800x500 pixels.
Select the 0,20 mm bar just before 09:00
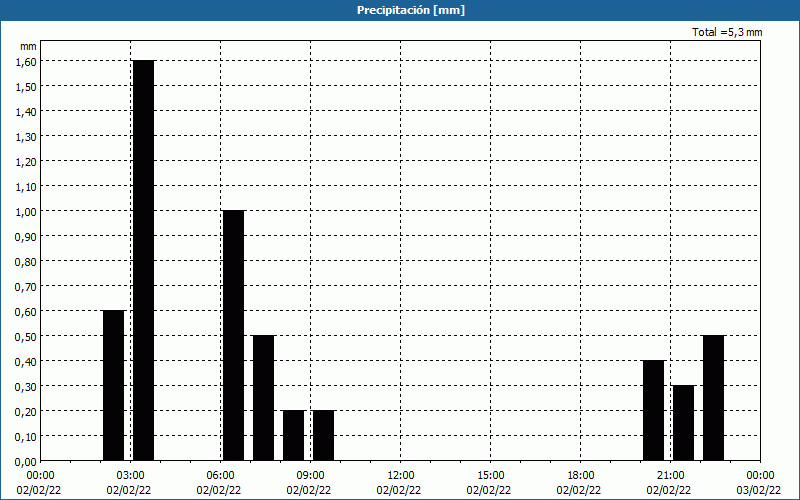(x=293, y=435)
